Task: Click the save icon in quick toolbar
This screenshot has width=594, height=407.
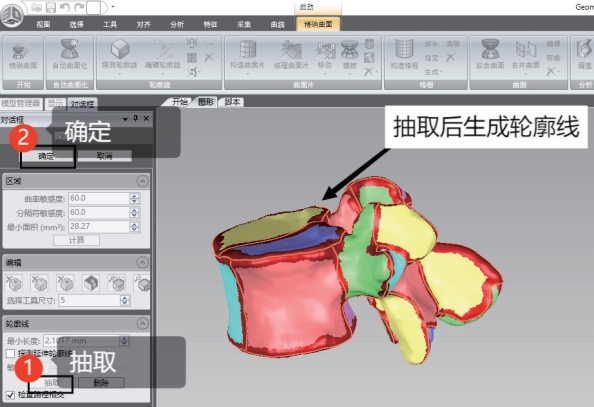Action: 51,7
